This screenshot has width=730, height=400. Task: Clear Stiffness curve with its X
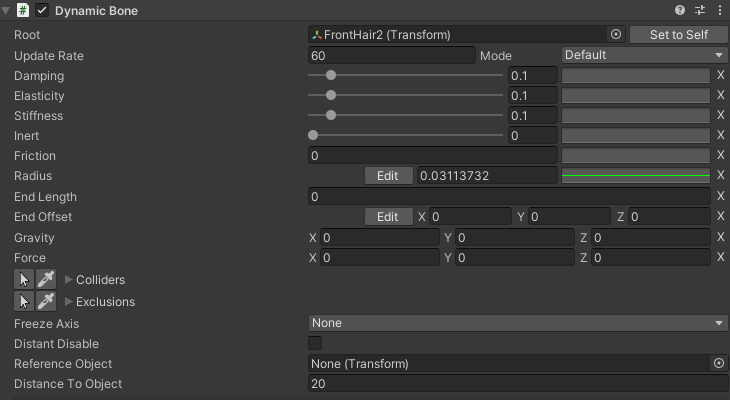(x=721, y=115)
